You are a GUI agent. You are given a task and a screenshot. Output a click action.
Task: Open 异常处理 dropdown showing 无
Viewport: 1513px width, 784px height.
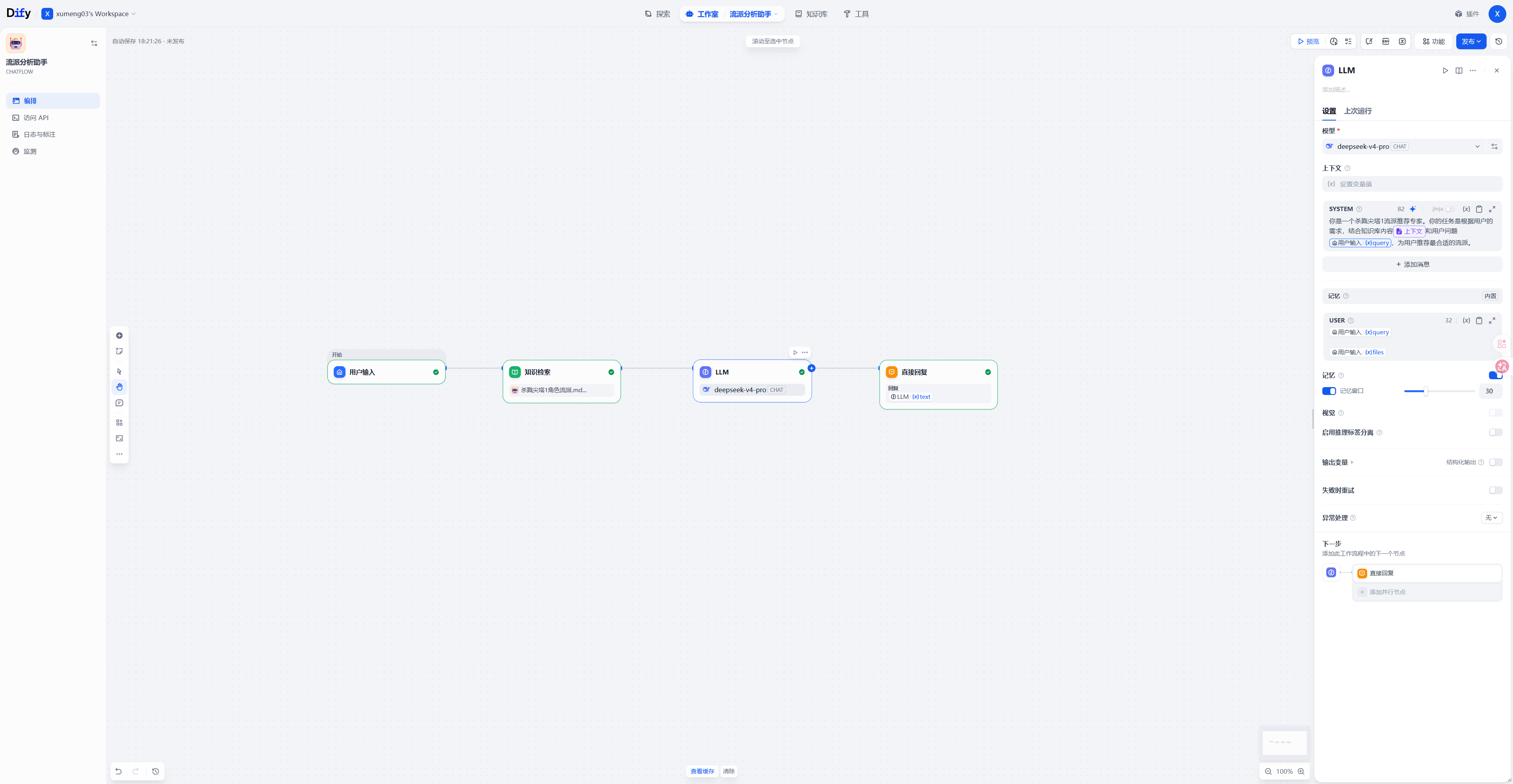pyautogui.click(x=1492, y=517)
